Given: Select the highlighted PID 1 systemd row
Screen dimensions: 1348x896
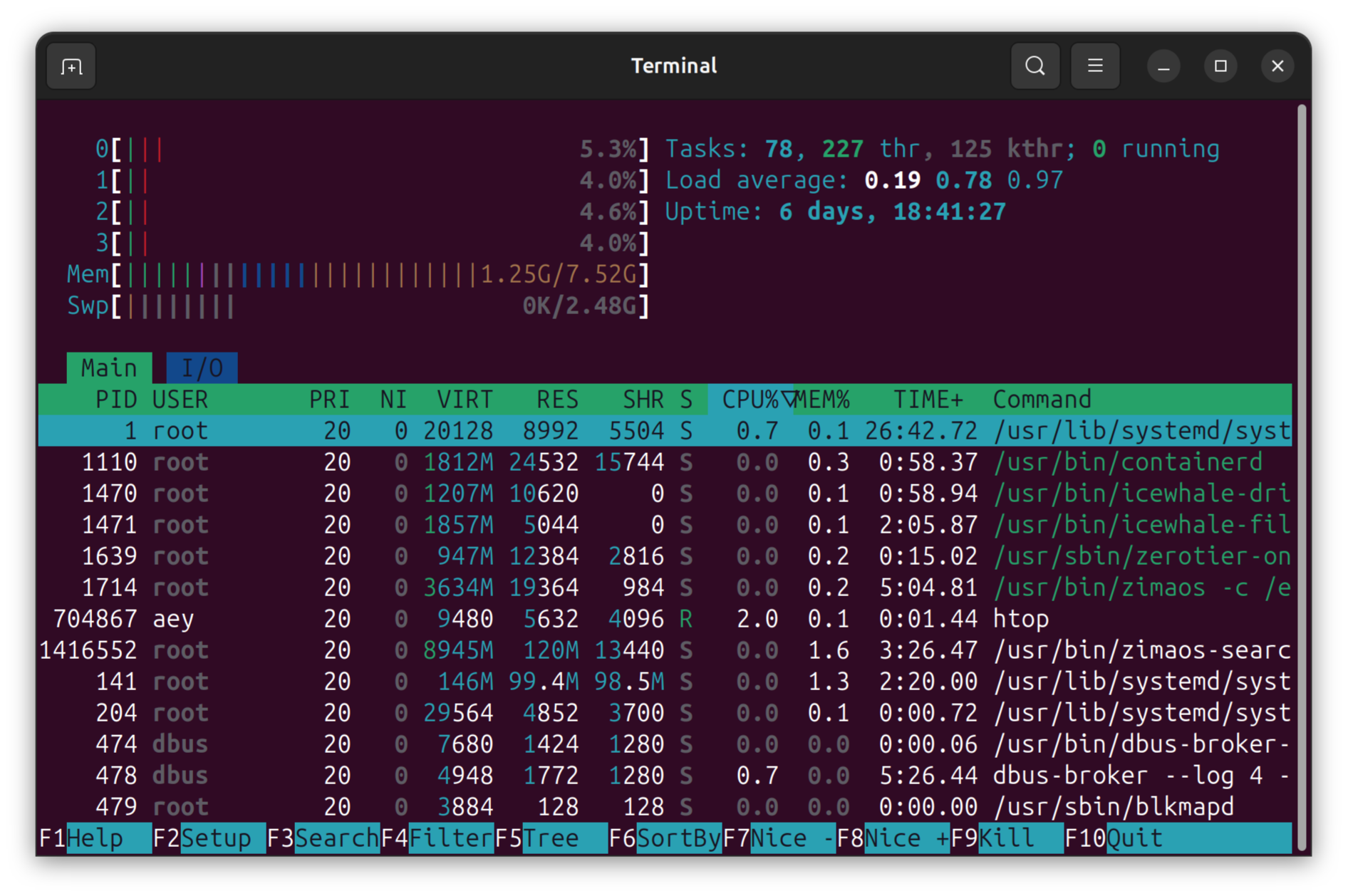Looking at the screenshot, I should click(665, 431).
